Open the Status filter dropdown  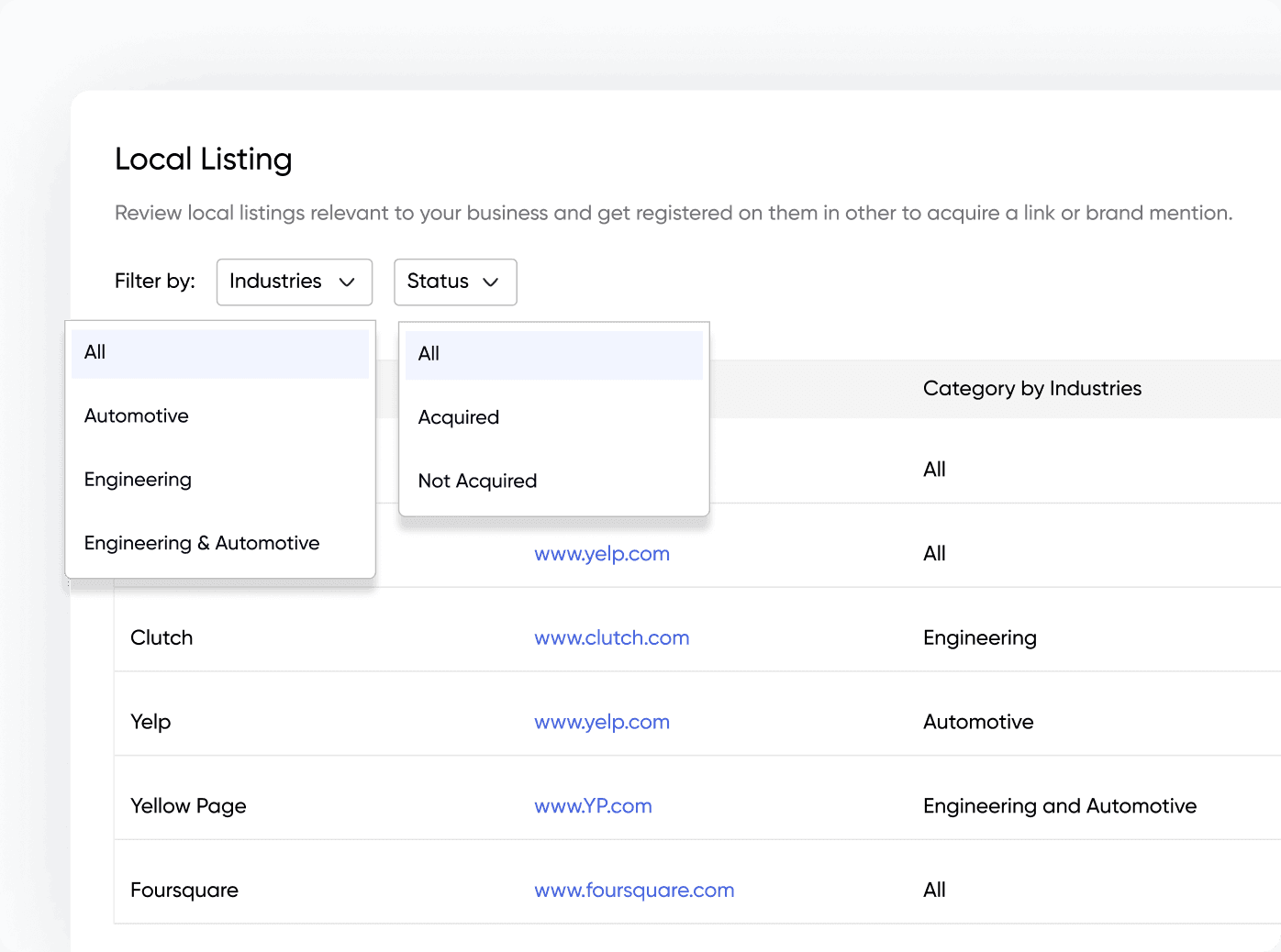[x=454, y=282]
